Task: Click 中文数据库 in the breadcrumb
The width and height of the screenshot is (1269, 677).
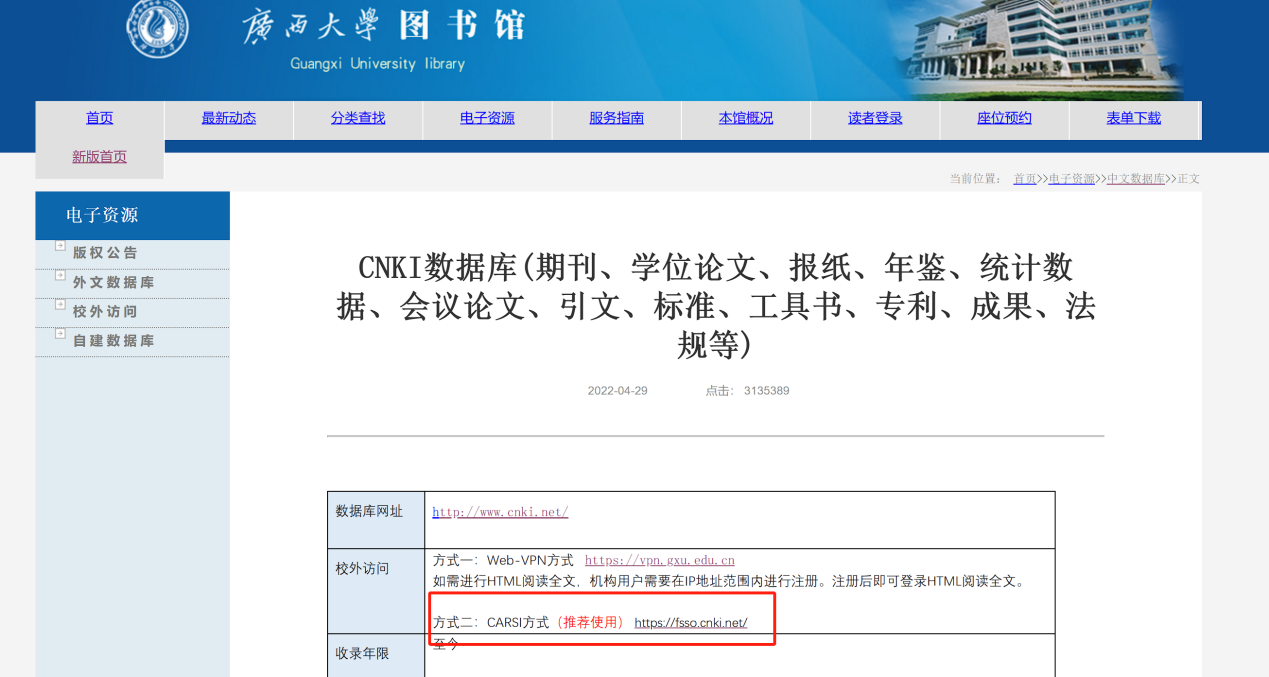Action: click(1135, 179)
